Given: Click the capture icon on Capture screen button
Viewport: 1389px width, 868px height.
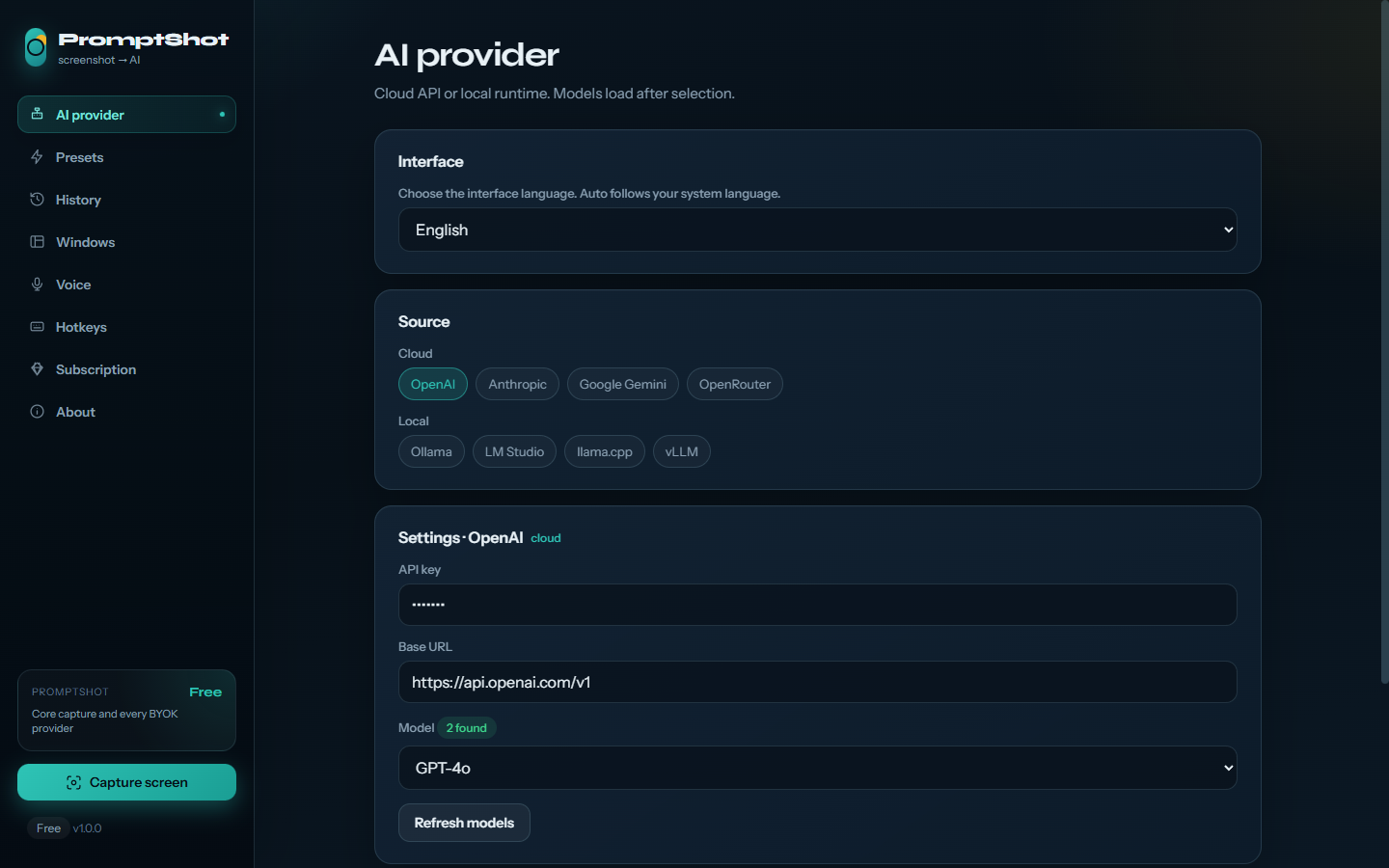Looking at the screenshot, I should click(73, 782).
